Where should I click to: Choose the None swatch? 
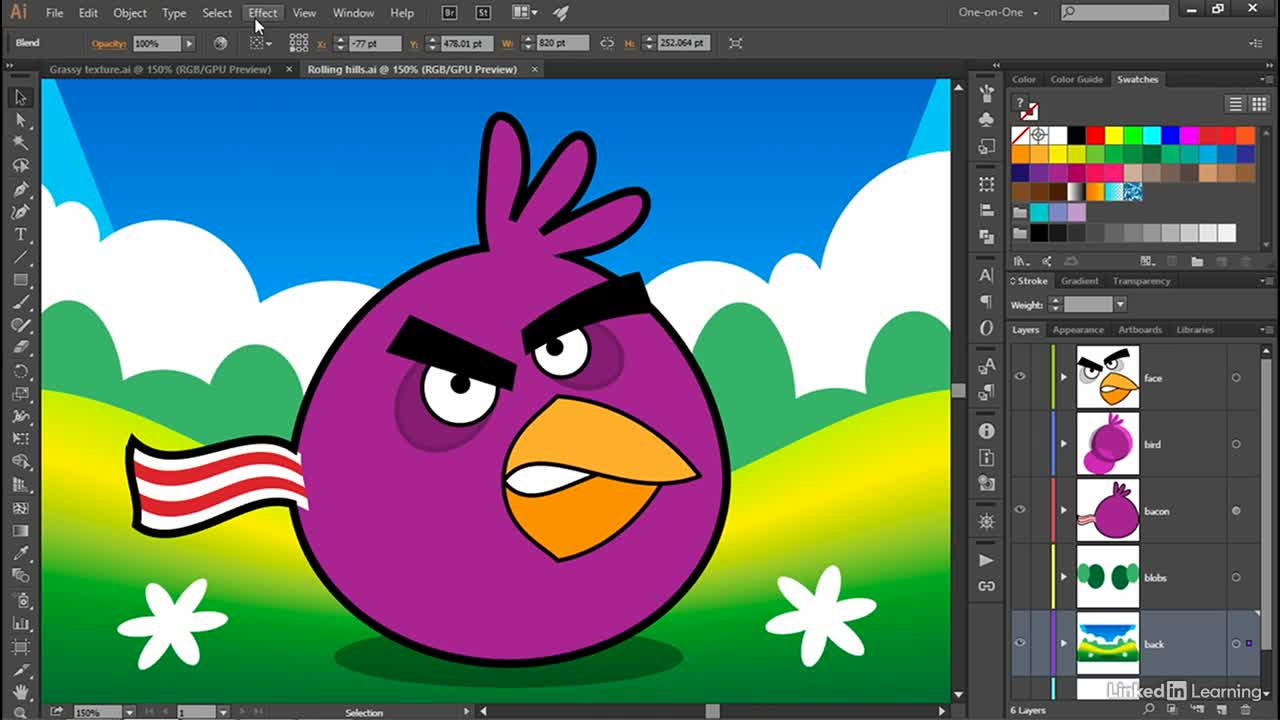1020,135
